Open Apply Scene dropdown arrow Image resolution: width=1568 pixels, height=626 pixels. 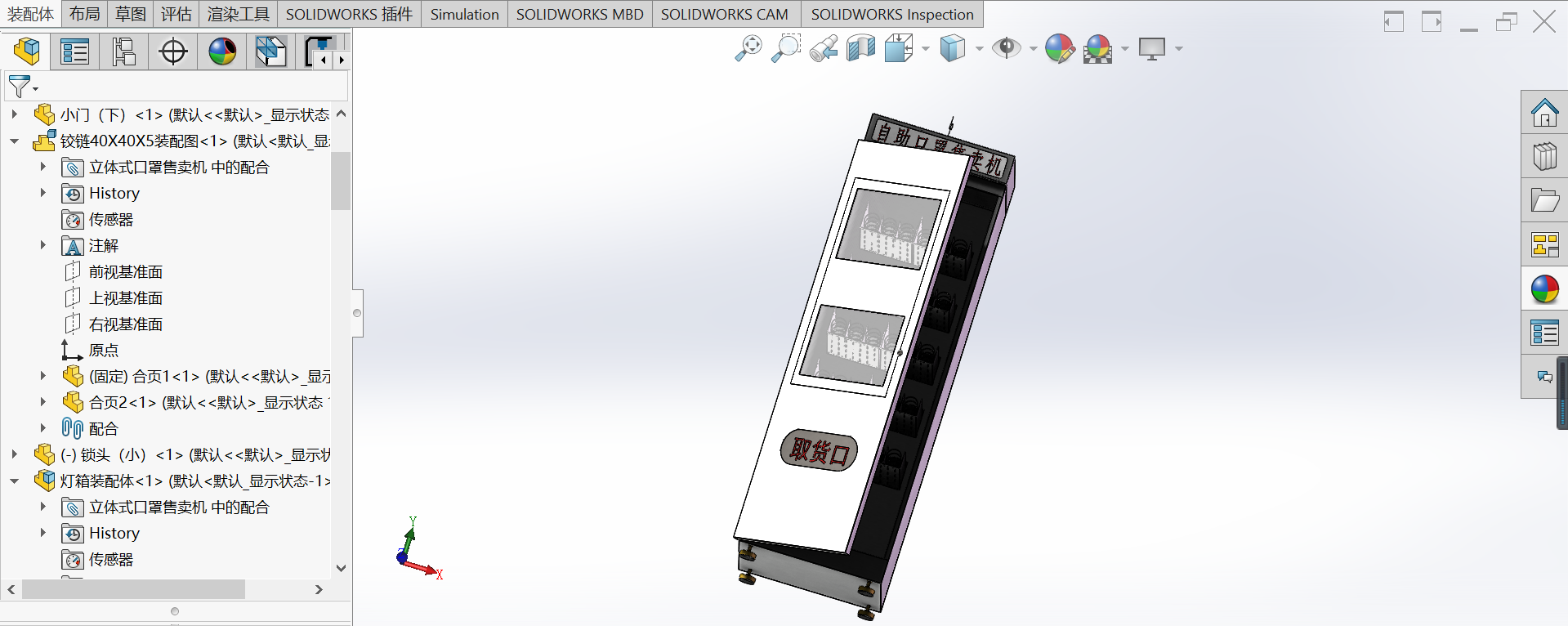point(1125,49)
